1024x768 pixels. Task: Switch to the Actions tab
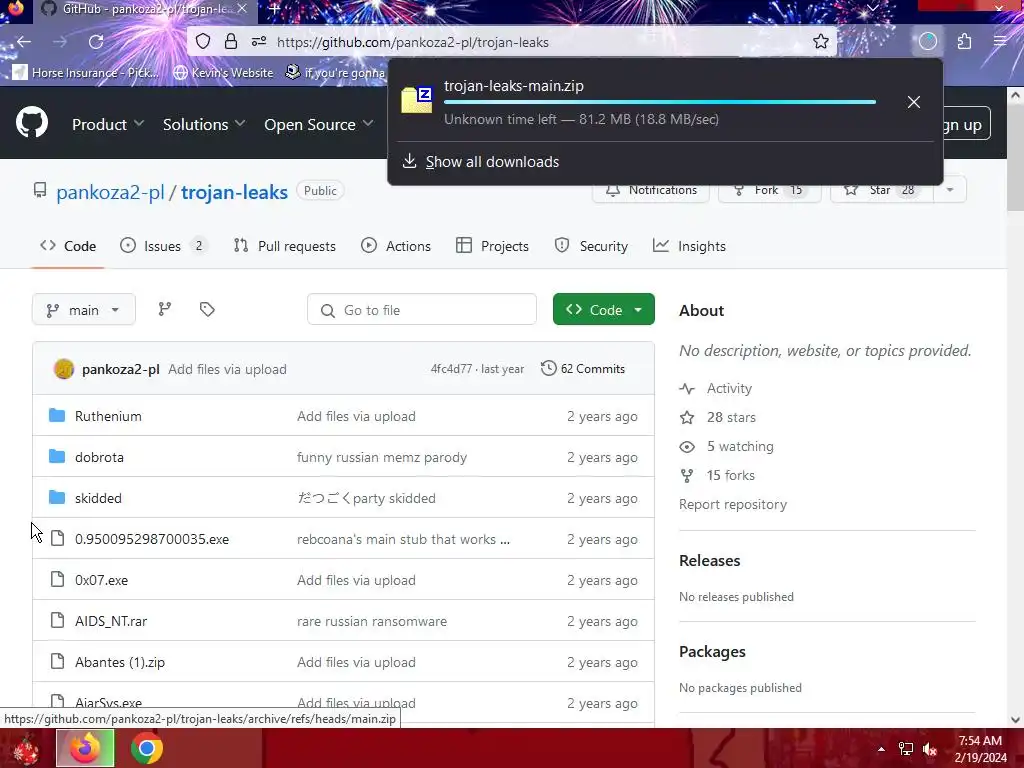(396, 246)
